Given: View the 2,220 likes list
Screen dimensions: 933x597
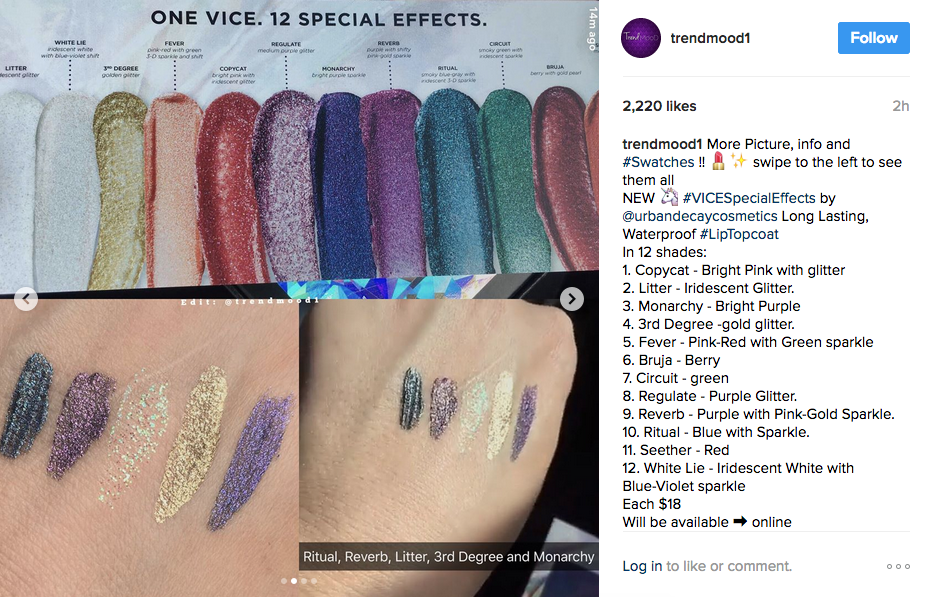Looking at the screenshot, I should (659, 106).
